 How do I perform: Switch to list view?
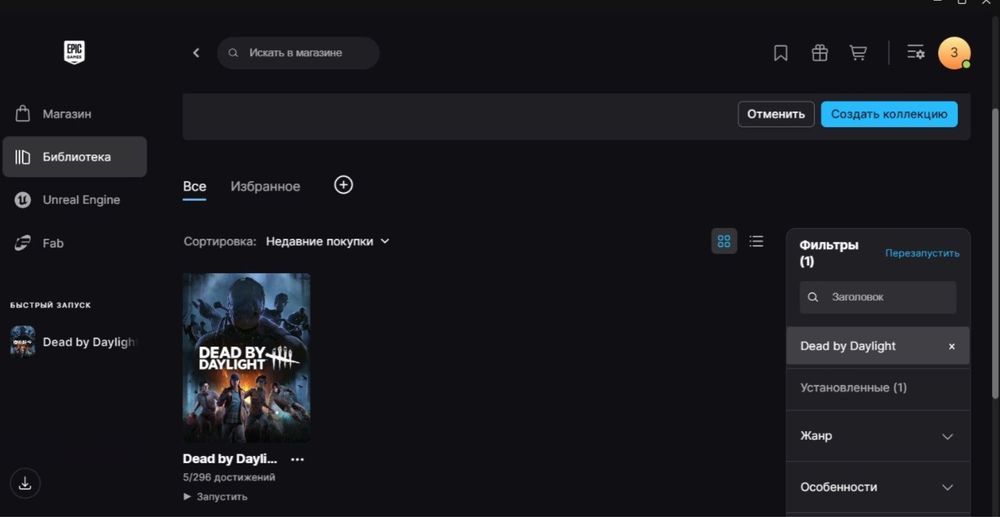click(x=756, y=241)
